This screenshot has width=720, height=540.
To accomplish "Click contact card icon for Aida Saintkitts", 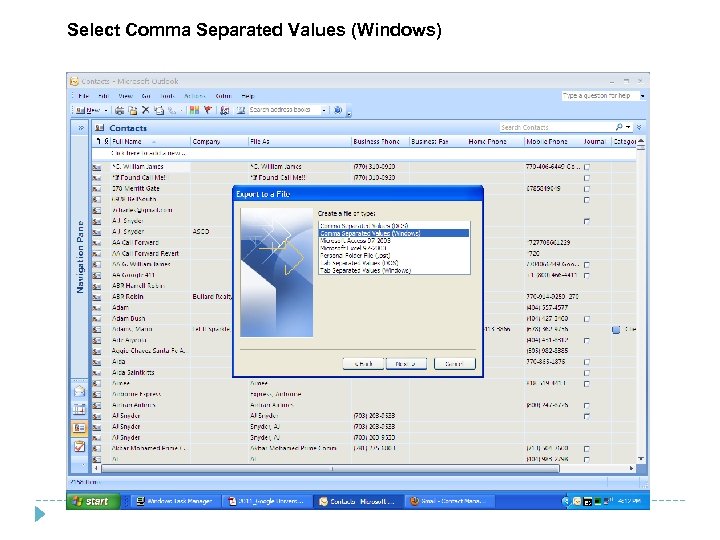I will coord(96,373).
